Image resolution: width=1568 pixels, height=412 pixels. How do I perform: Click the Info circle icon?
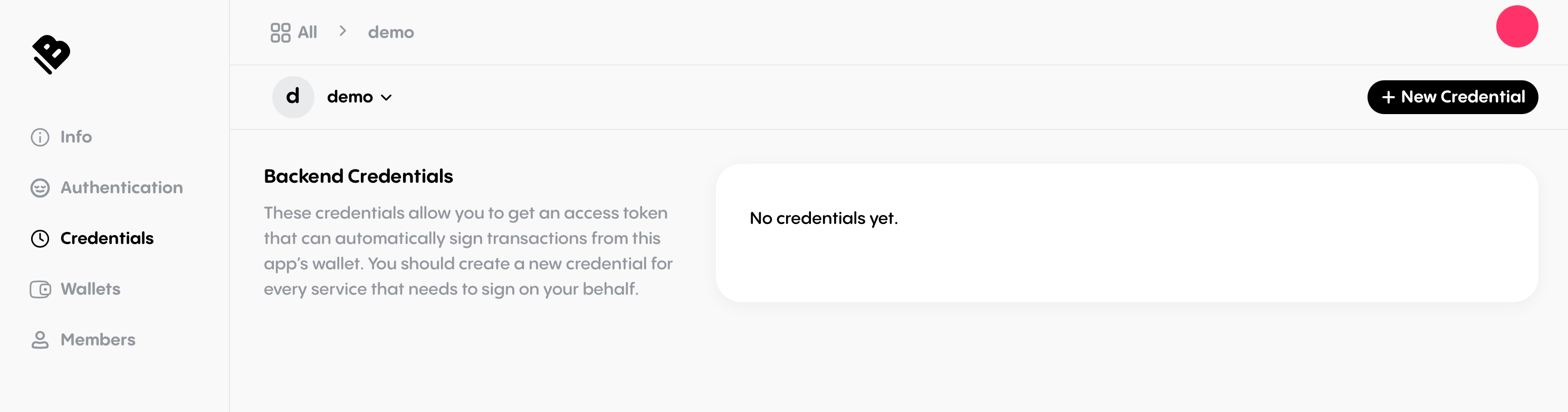tap(40, 137)
